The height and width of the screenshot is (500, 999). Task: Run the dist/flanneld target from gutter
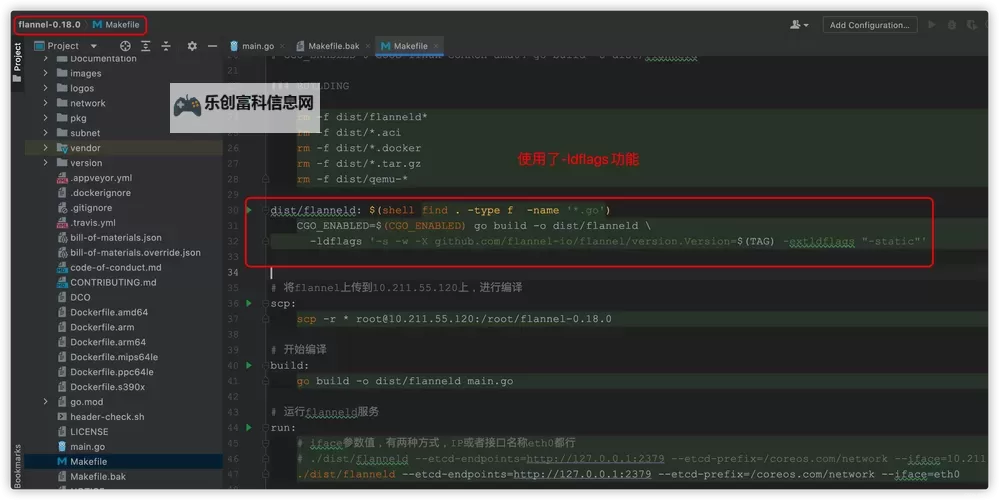(249, 210)
